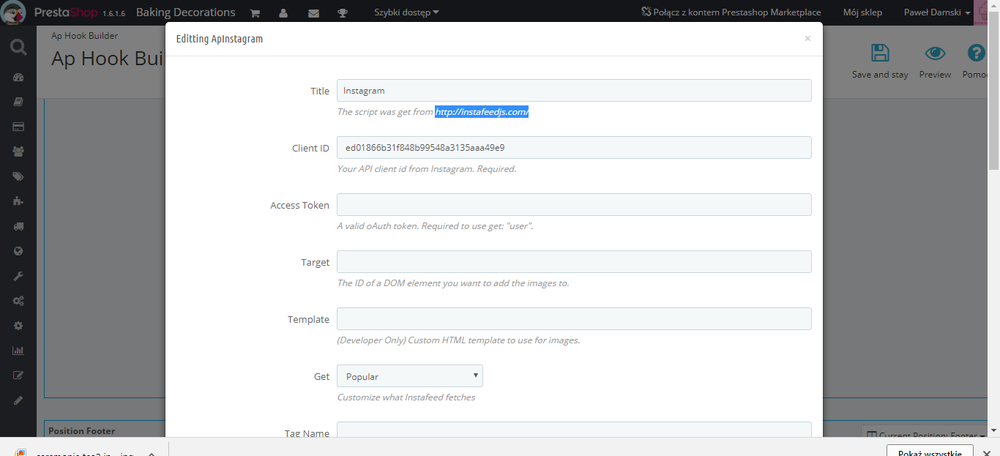Image resolution: width=1000 pixels, height=456 pixels.
Task: Click Połącz z kontem Prestashop Marketplace
Action: (729, 13)
